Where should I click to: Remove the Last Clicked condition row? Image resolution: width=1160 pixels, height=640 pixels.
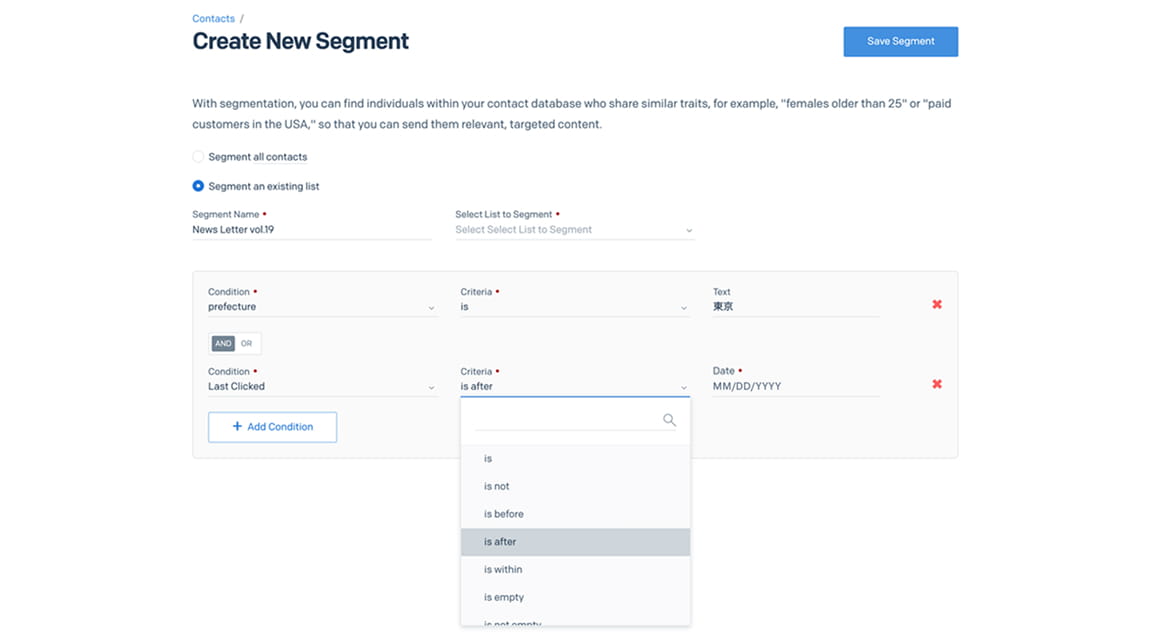pos(937,384)
